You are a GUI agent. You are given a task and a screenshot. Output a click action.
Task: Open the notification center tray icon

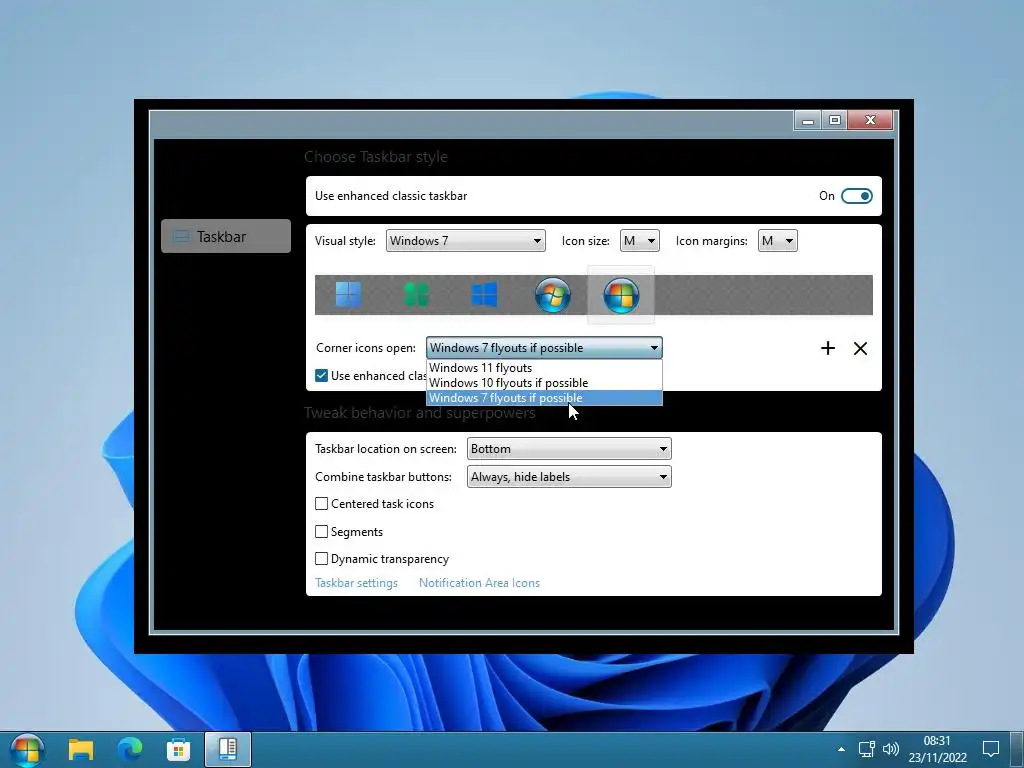991,749
